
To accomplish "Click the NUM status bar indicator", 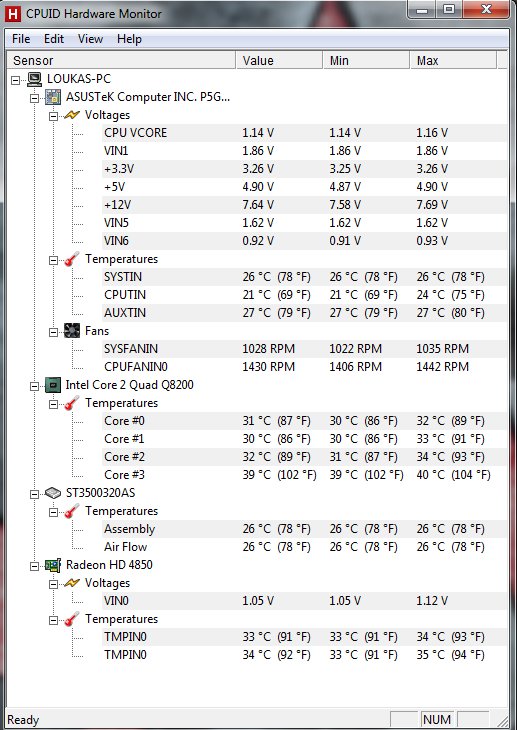I will point(437,720).
